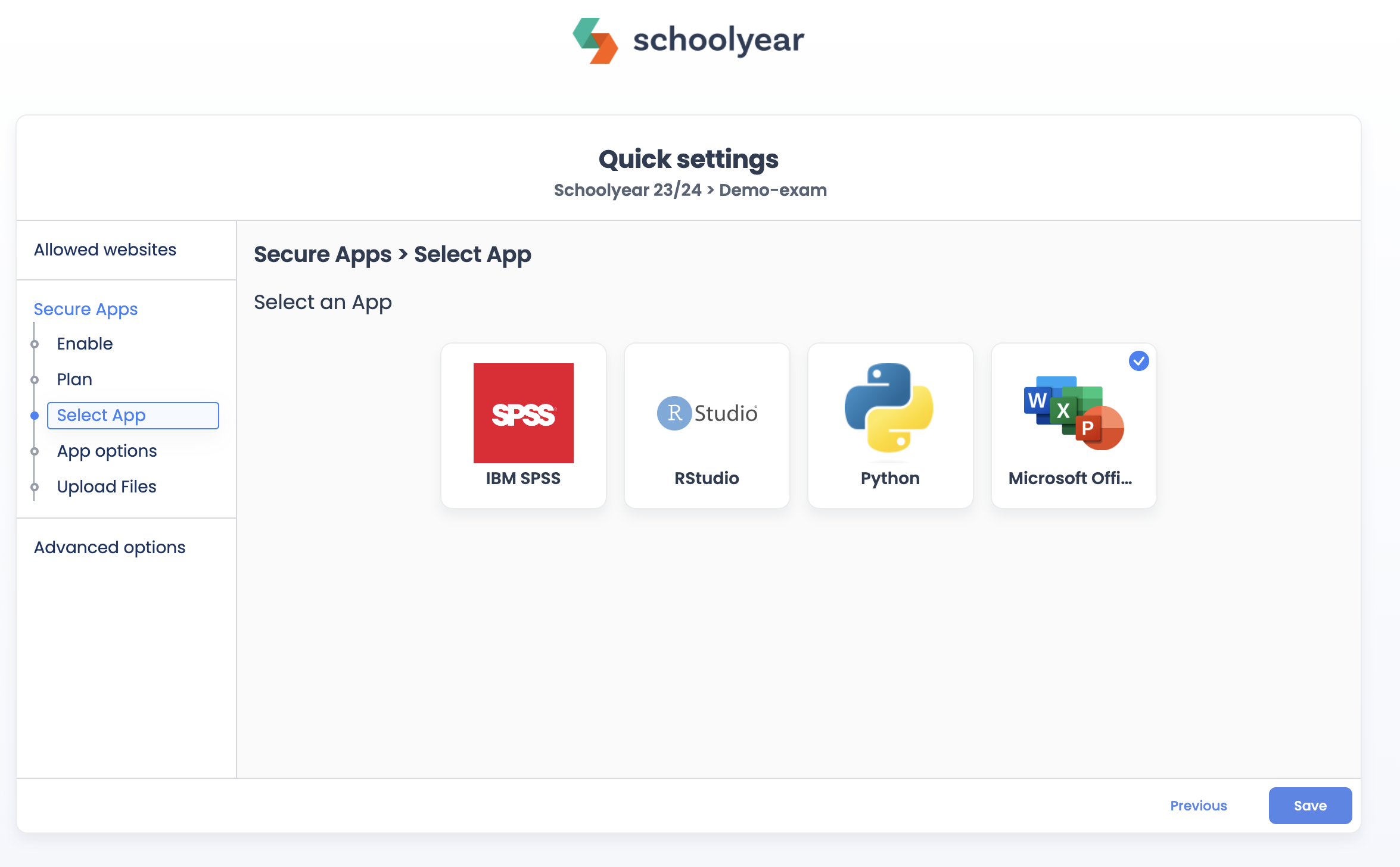Open the Allowed websites section
The image size is (1400, 867).
[105, 250]
